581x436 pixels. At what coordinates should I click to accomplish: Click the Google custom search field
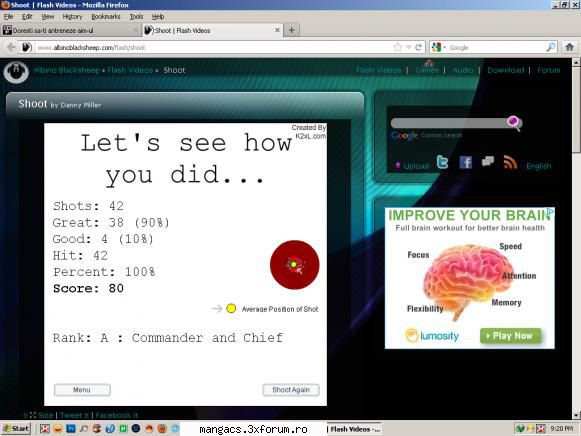click(x=449, y=123)
